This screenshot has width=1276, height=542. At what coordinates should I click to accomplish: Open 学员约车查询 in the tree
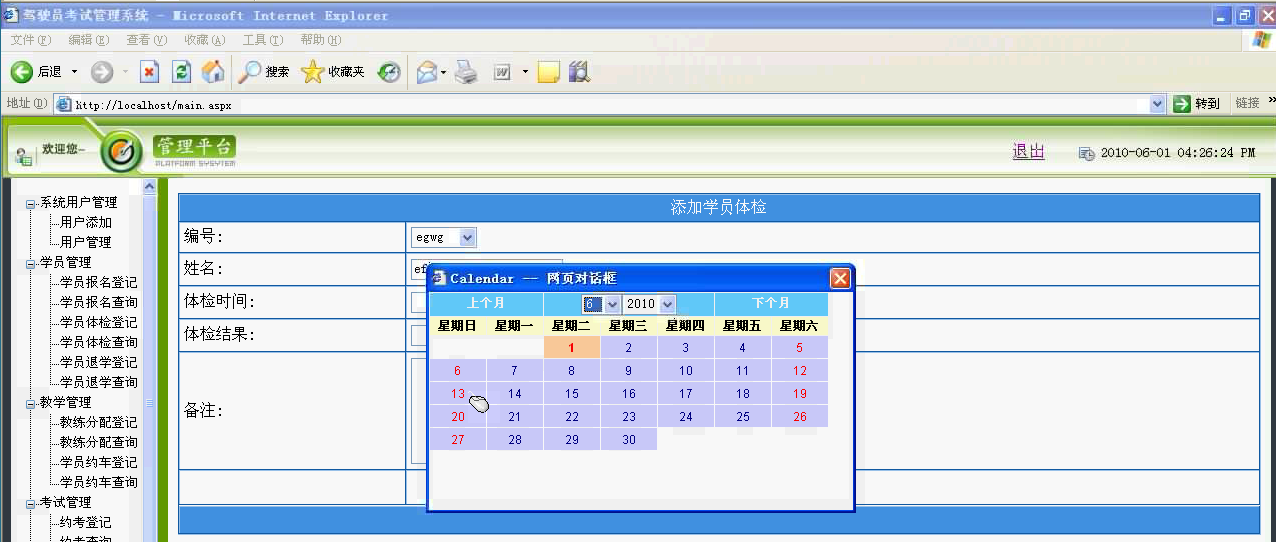coord(99,482)
